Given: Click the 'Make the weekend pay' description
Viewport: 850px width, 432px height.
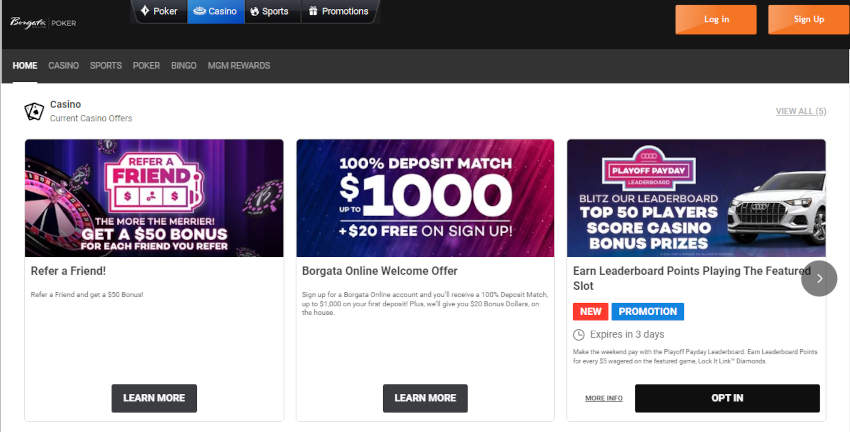Looking at the screenshot, I should pos(695,357).
